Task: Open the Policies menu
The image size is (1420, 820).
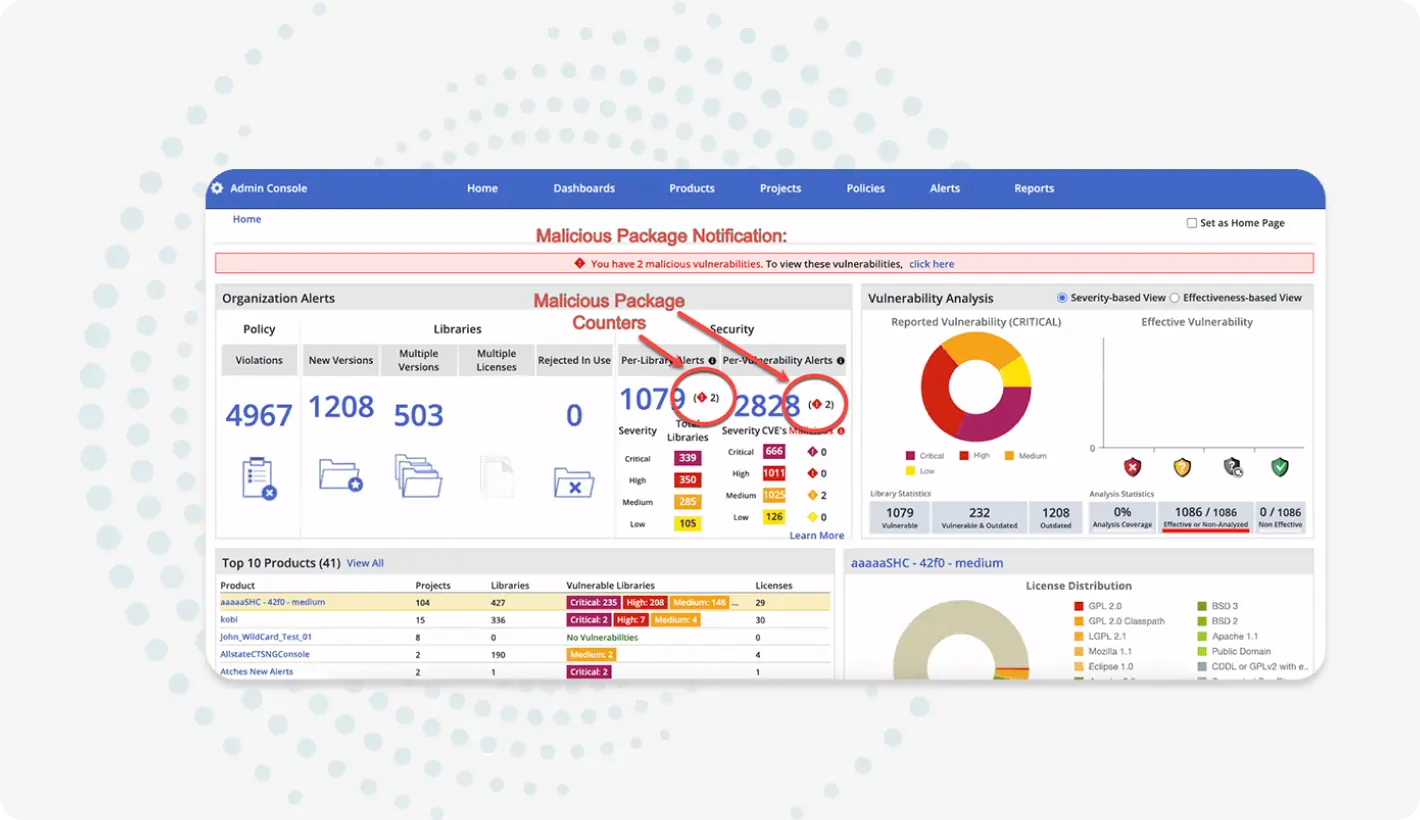Action: (865, 188)
